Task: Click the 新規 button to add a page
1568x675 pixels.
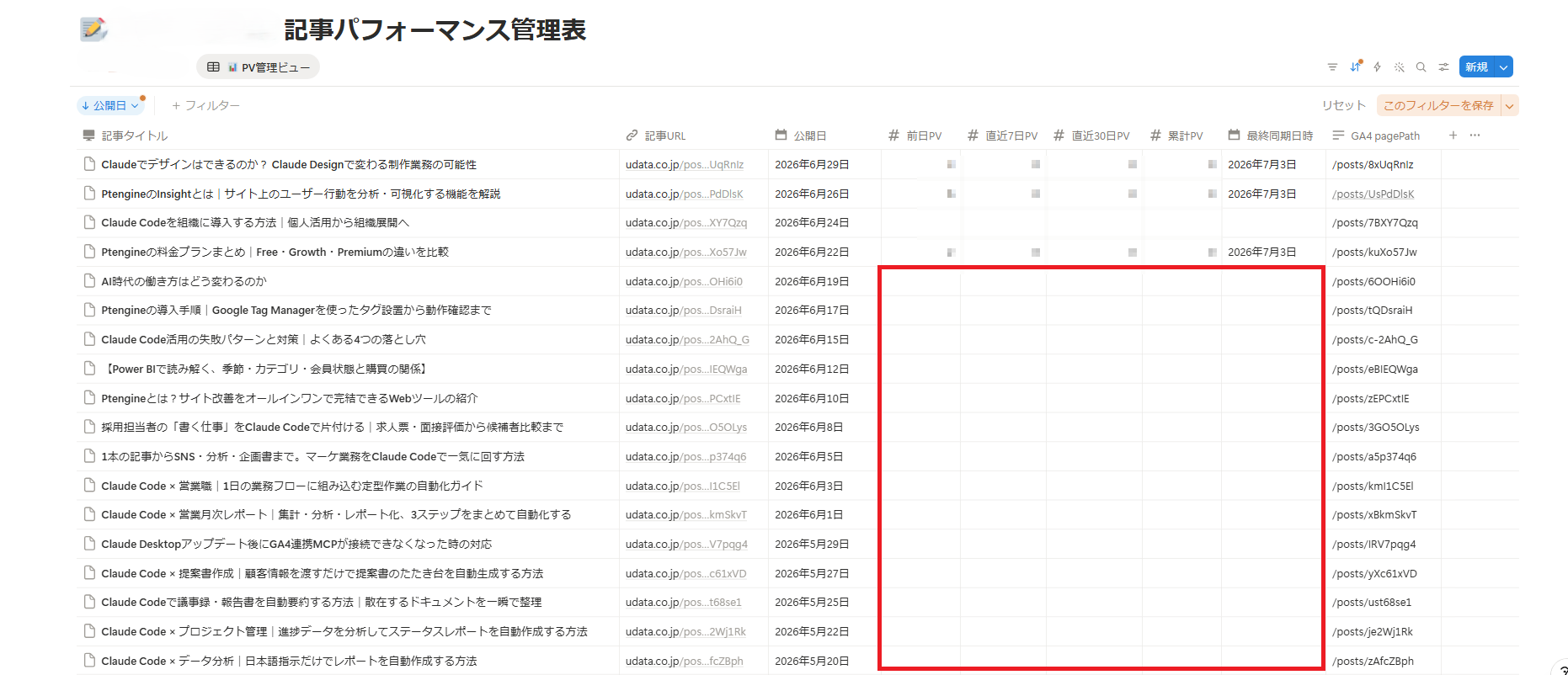Action: tap(1477, 67)
